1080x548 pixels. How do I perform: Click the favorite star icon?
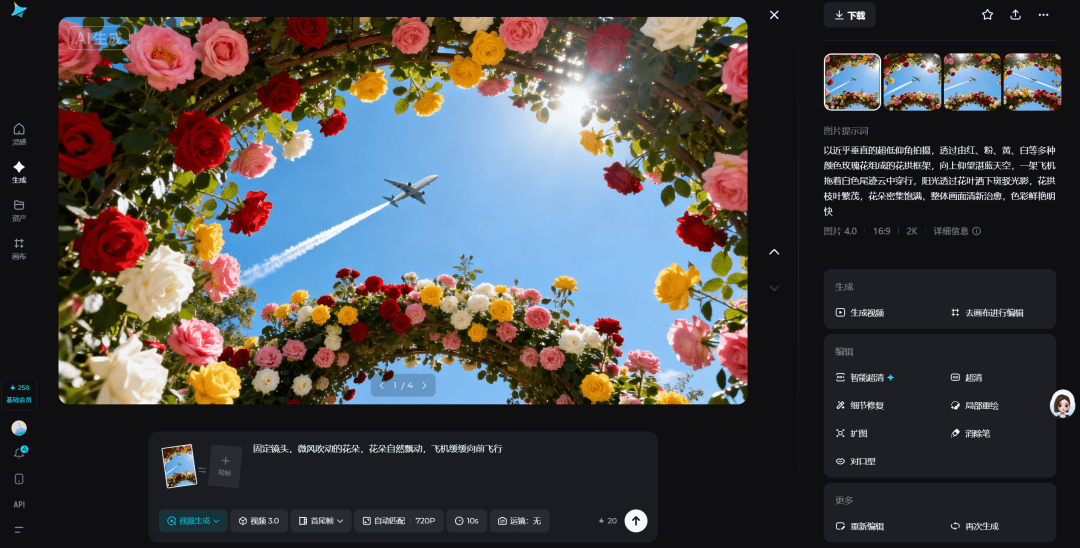click(987, 15)
